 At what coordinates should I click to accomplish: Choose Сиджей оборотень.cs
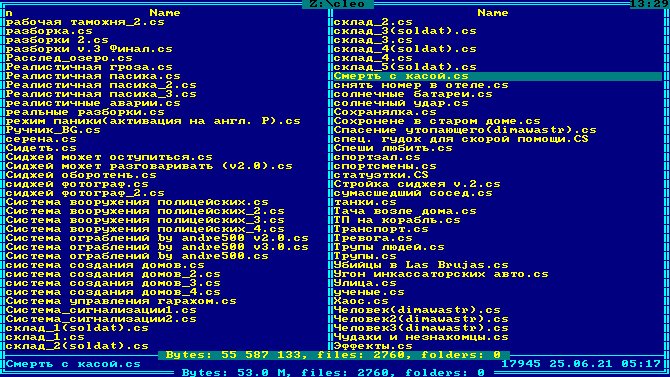pyautogui.click(x=81, y=175)
